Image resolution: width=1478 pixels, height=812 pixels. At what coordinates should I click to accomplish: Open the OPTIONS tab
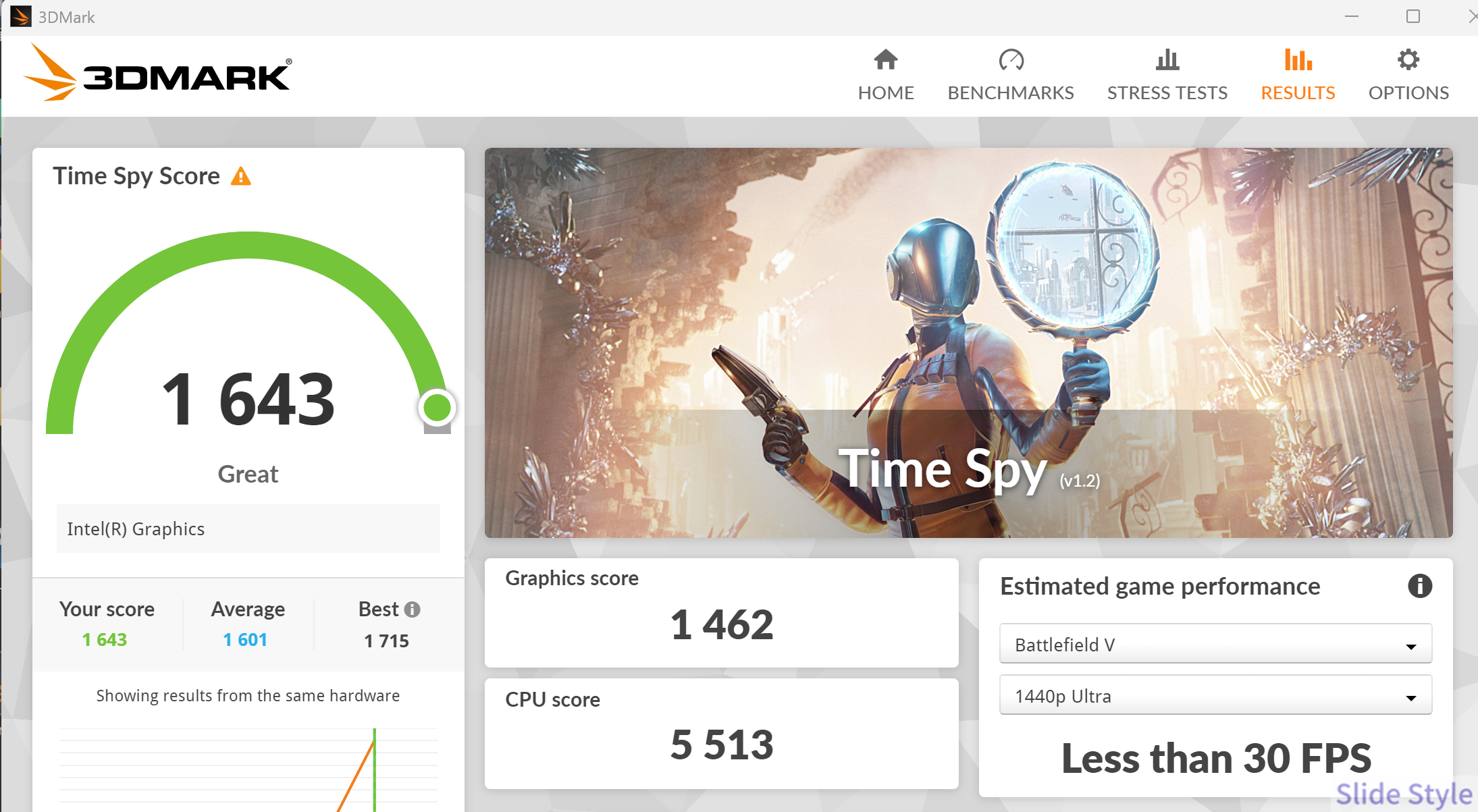[x=1408, y=76]
